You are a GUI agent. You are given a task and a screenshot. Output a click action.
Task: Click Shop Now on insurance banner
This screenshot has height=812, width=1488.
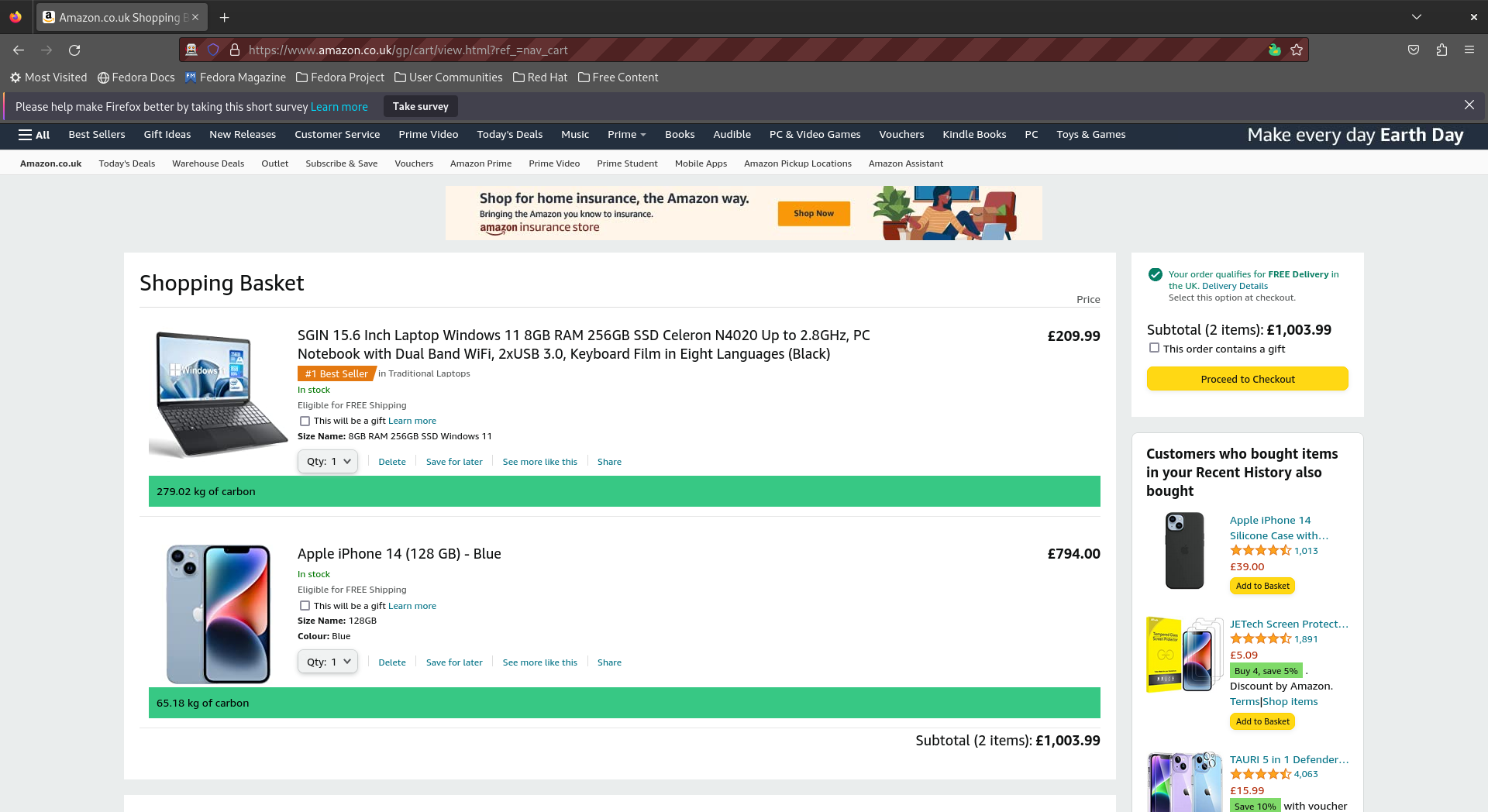(x=814, y=214)
